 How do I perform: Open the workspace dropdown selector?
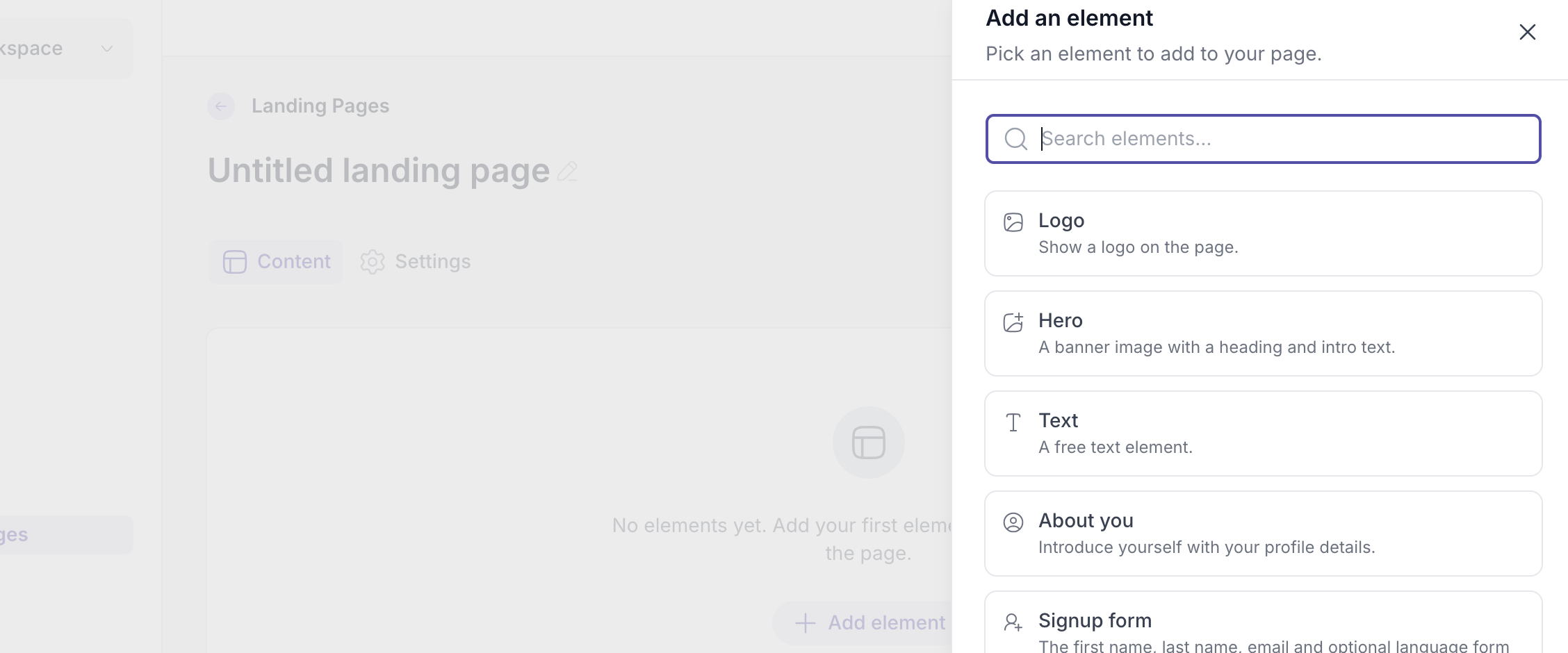66,49
